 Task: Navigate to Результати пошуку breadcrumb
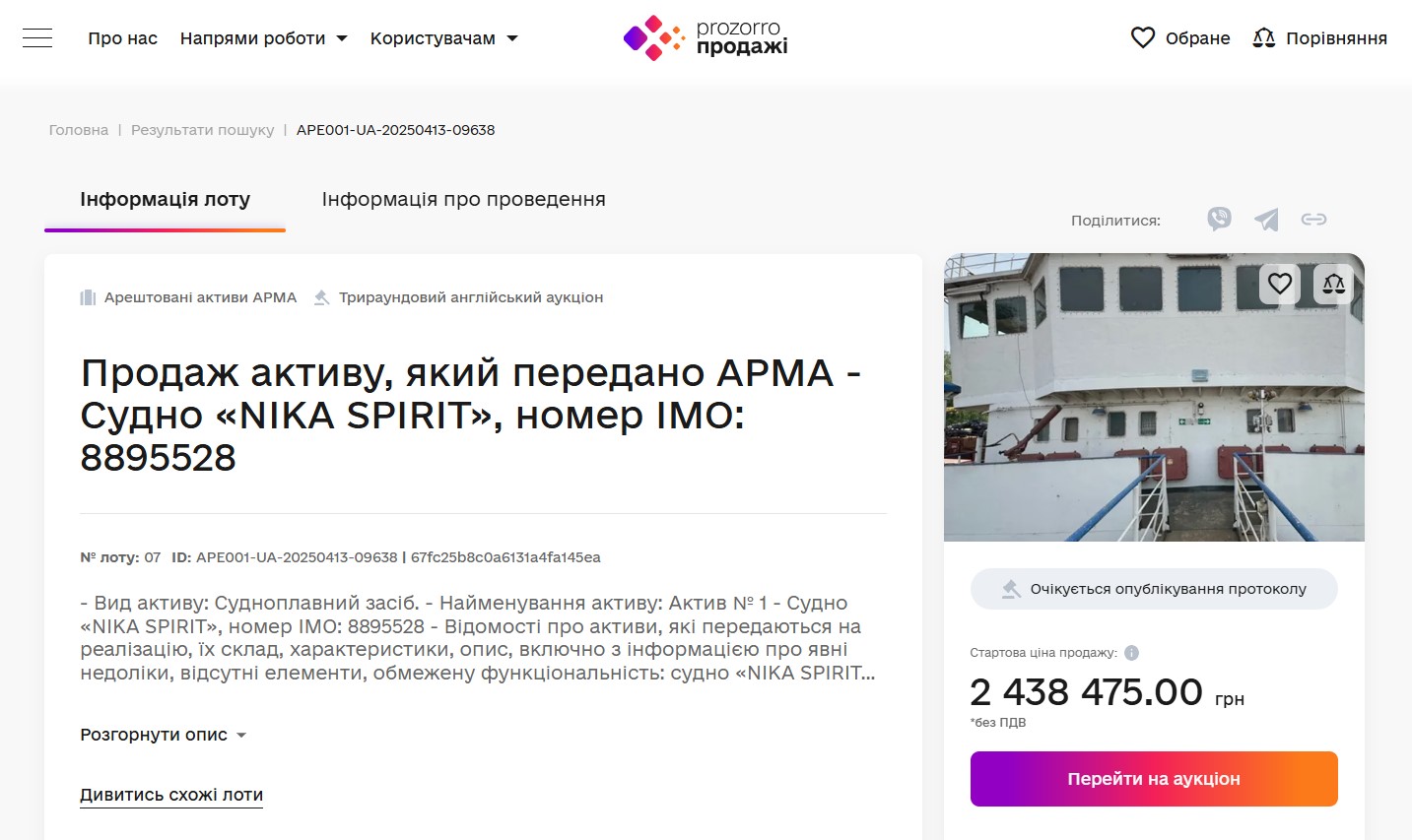[x=203, y=130]
